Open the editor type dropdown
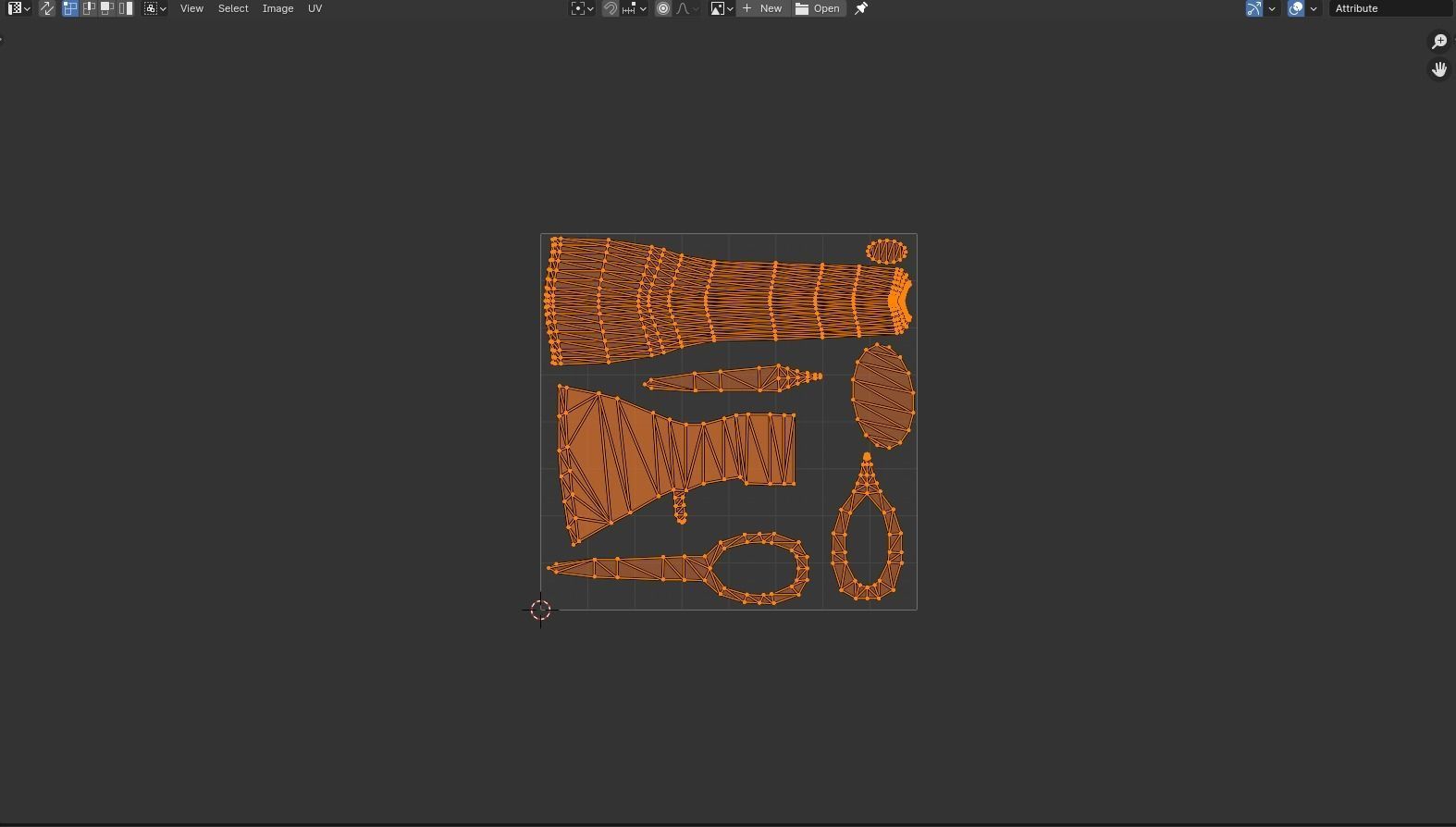 point(19,8)
